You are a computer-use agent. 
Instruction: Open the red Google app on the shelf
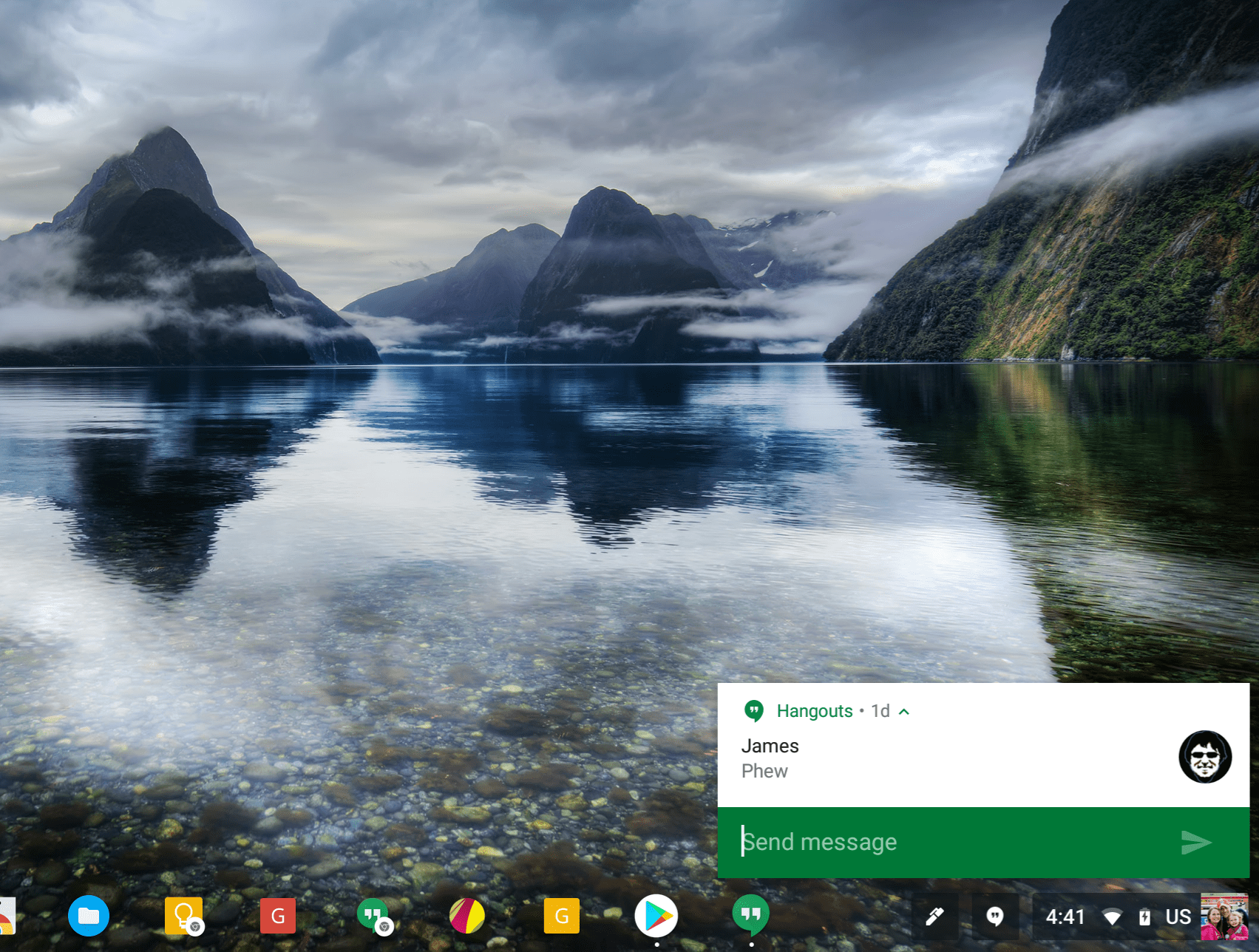click(277, 917)
